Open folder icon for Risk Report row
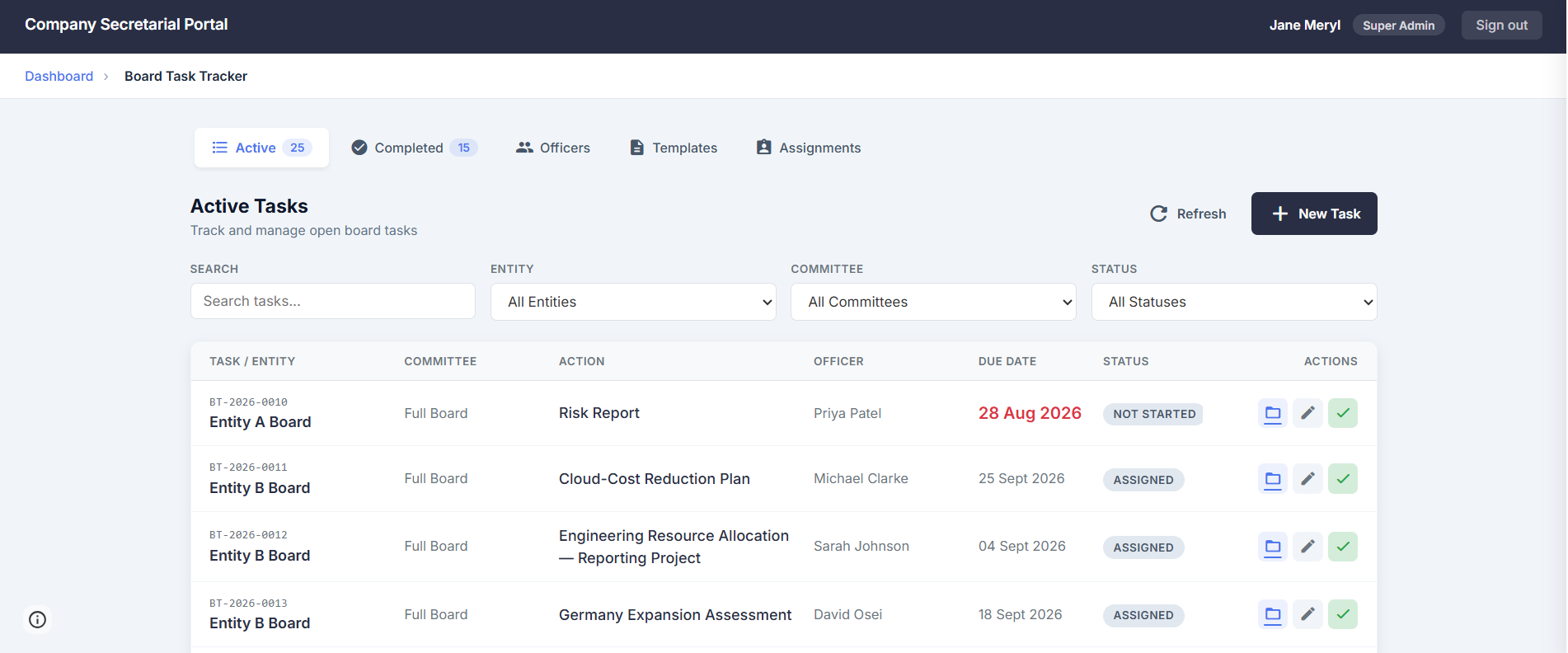 [x=1273, y=413]
